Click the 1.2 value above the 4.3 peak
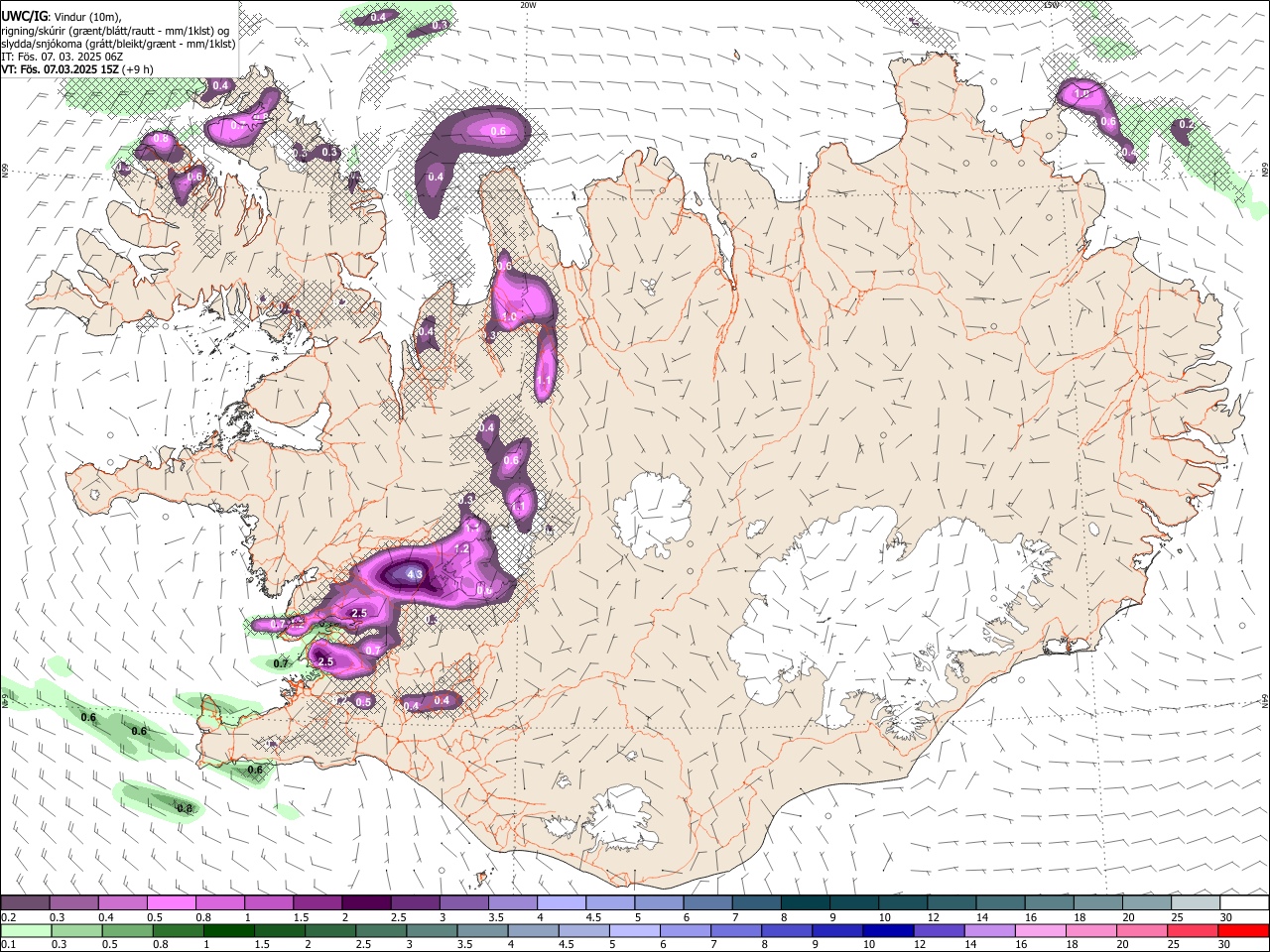 point(461,548)
